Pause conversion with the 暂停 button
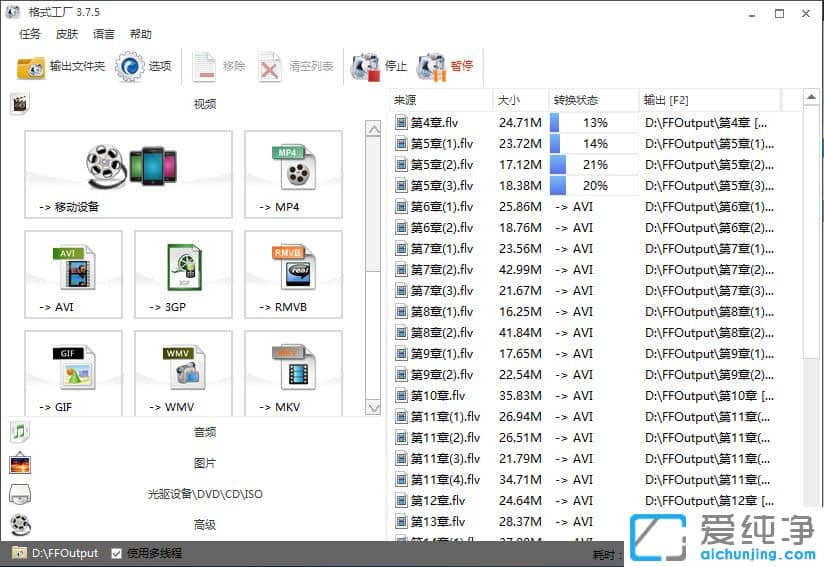This screenshot has width=824, height=567. 446,67
